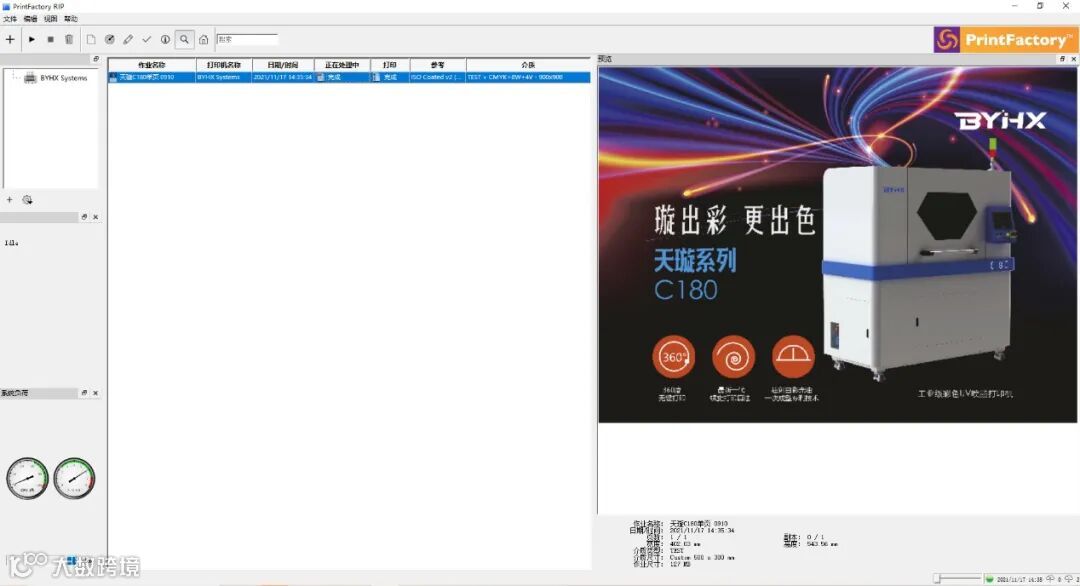Screen dimensions: 1080x586
Task: Click the circular gauge toolbar icon
Action: click(x=110, y=39)
